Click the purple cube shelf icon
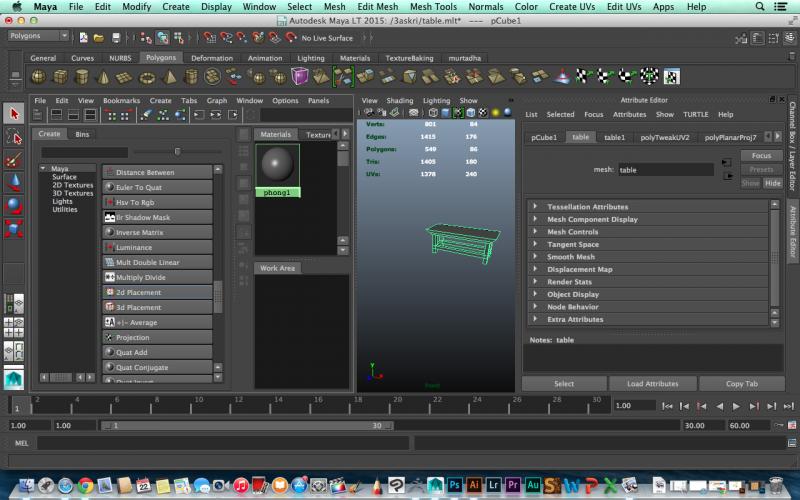This screenshot has width=800, height=500. tap(299, 77)
